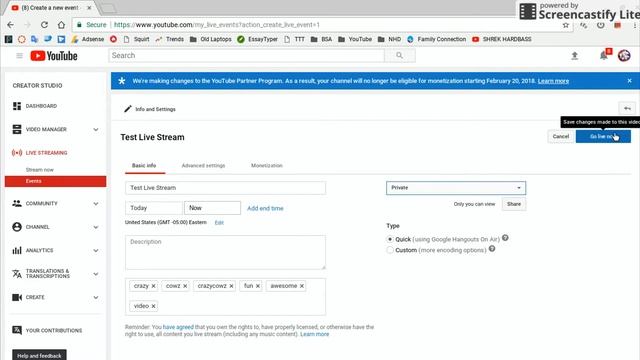Switch to the Monetization tab
The image size is (640, 360).
click(267, 165)
